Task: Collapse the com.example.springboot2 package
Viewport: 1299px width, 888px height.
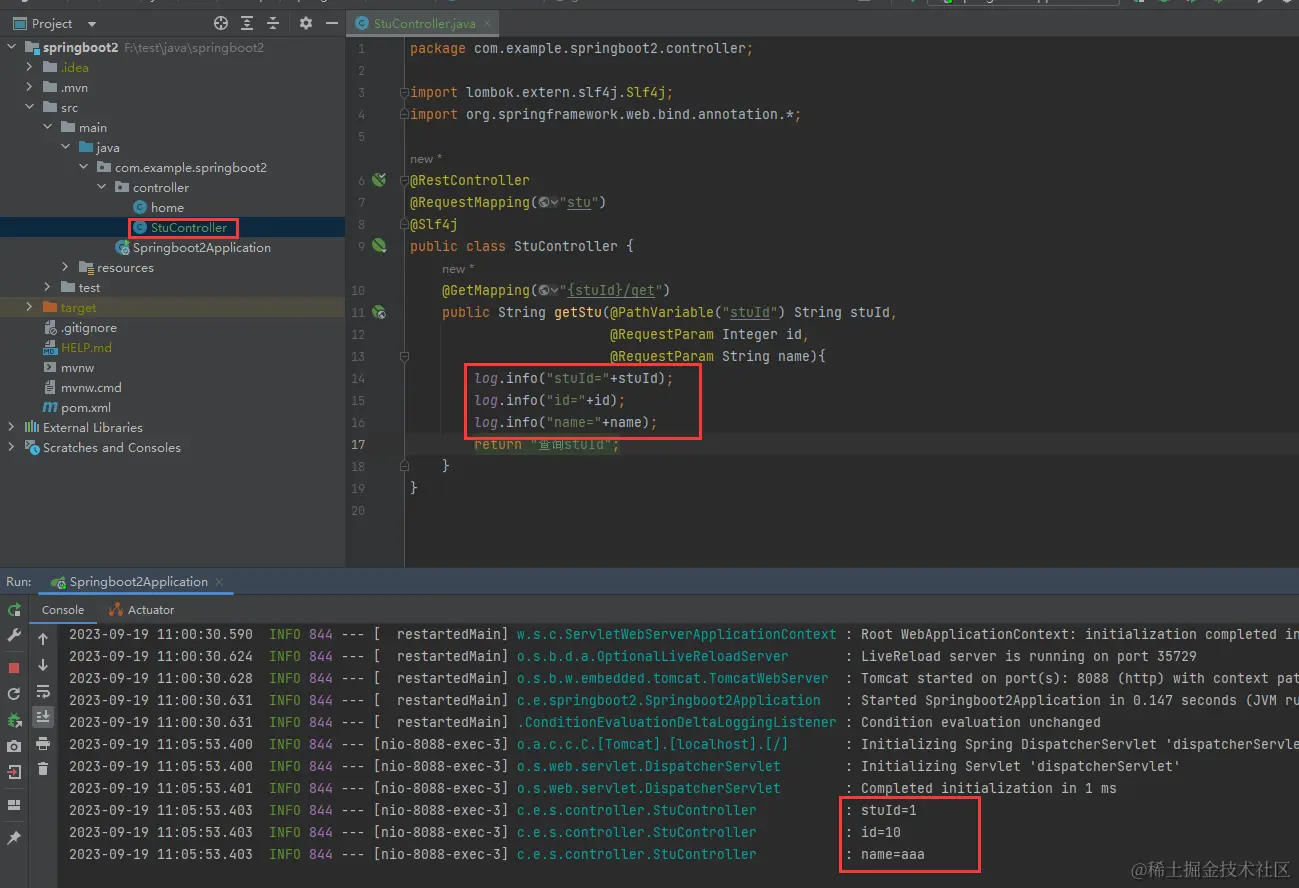Action: pyautogui.click(x=84, y=167)
